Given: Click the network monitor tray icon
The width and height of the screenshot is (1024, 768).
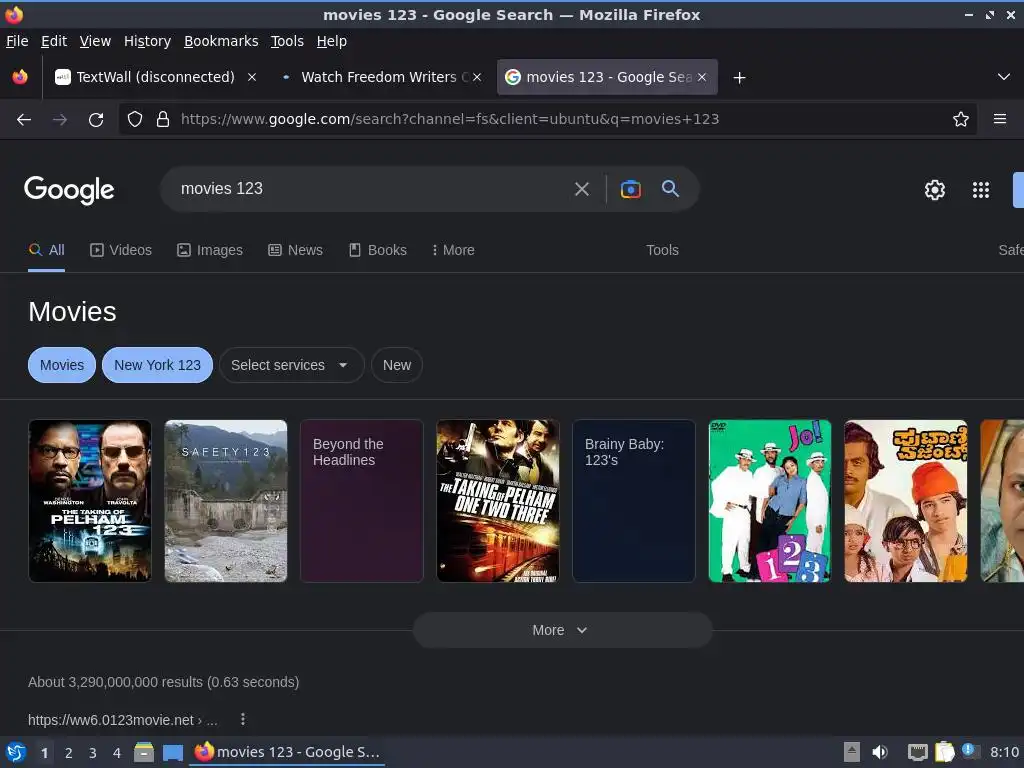Looking at the screenshot, I should 918,752.
